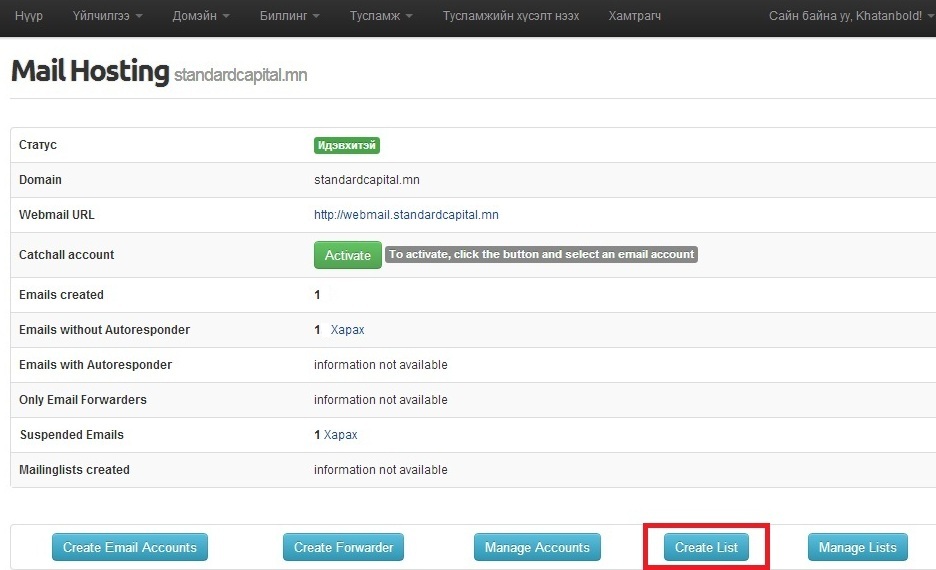Viewport: 936px width, 570px height.
Task: Open the webmail.standardcapital.mn link
Action: click(x=406, y=215)
